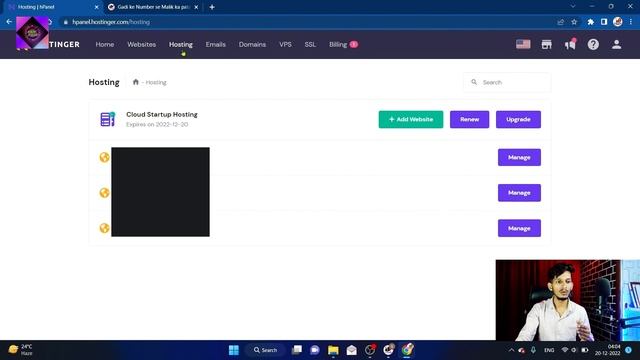Open the store marketplace icon
640x360 pixels.
(547, 44)
